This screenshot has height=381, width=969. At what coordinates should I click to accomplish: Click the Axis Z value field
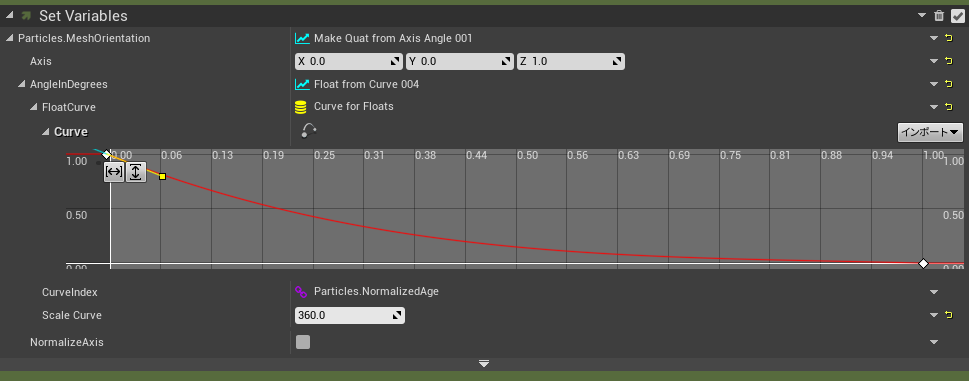pyautogui.click(x=570, y=62)
